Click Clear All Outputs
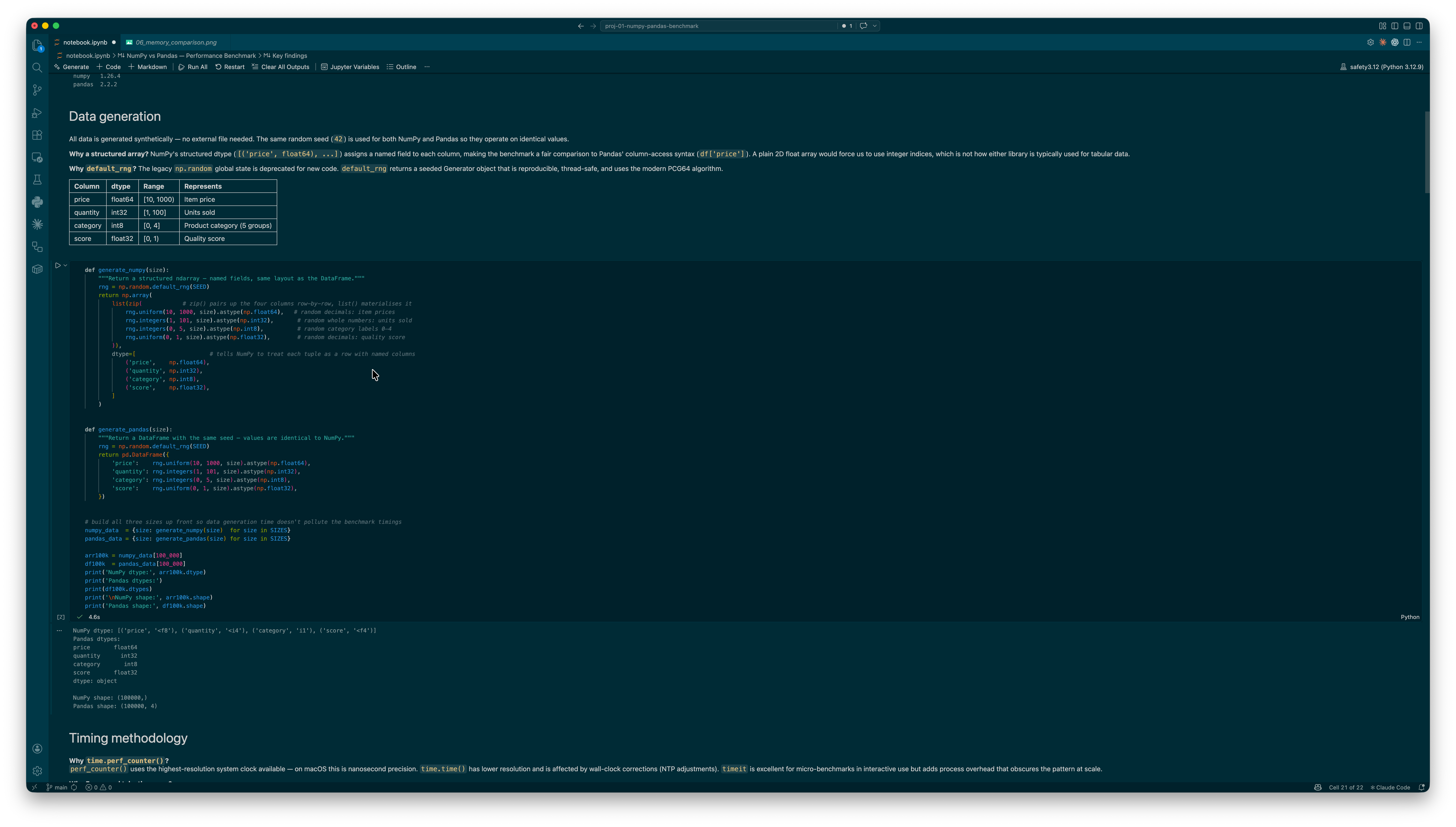Image resolution: width=1456 pixels, height=827 pixels. (x=281, y=67)
